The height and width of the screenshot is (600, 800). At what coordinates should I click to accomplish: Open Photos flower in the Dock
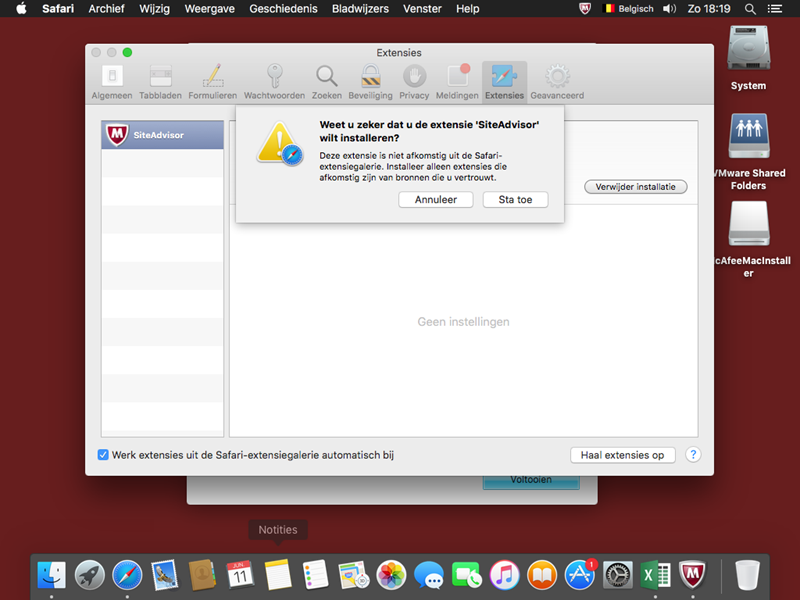pyautogui.click(x=391, y=575)
